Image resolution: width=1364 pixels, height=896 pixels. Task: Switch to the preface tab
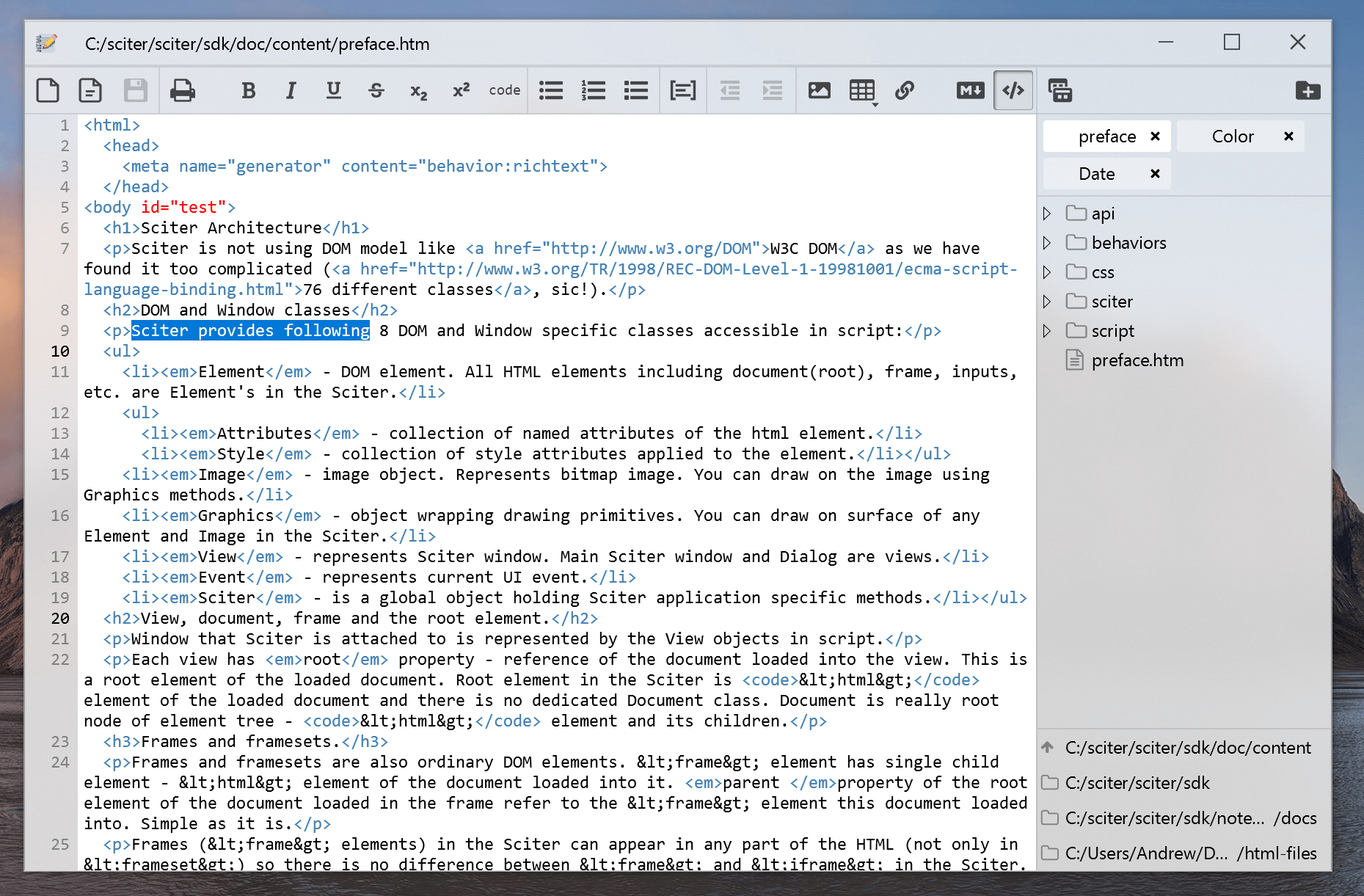point(1106,136)
